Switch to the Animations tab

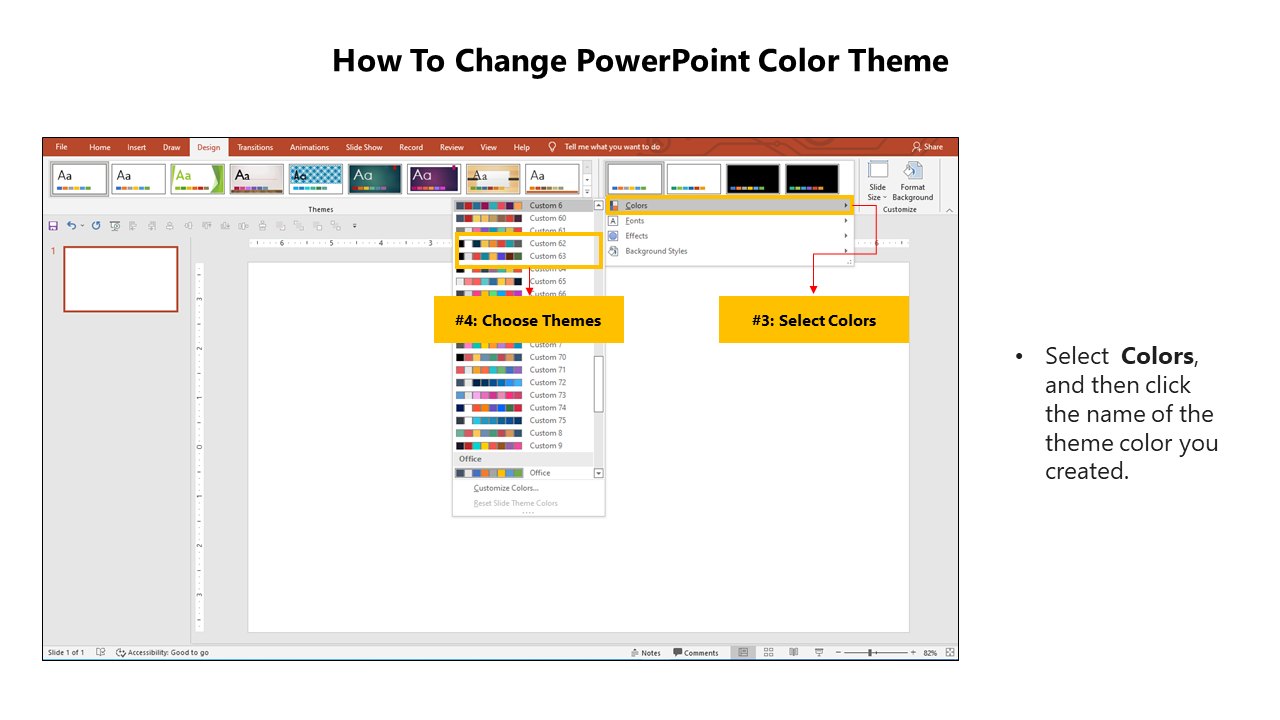click(309, 147)
